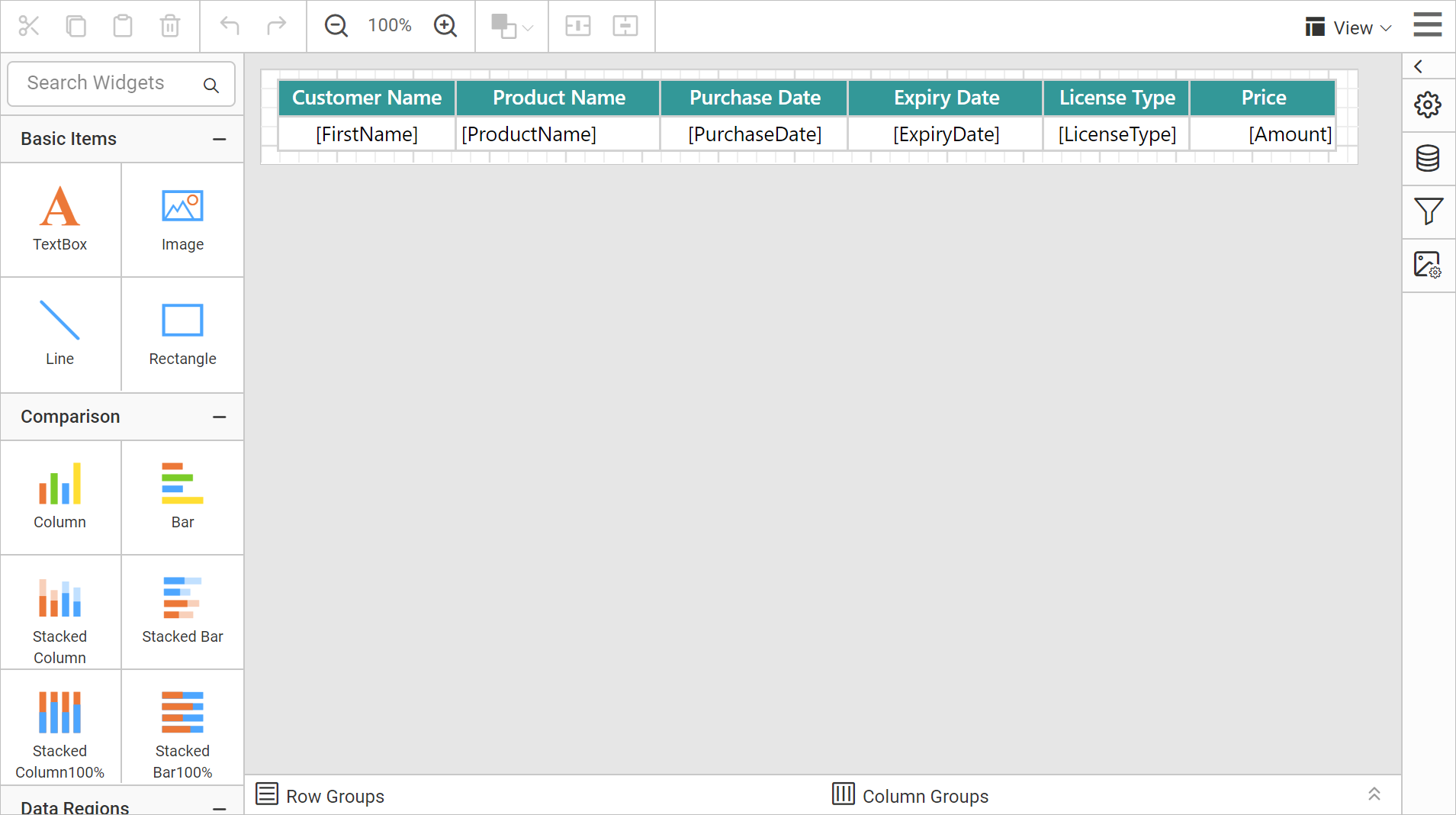Click the Paste clipboard icon
This screenshot has width=1456, height=815.
123,26
